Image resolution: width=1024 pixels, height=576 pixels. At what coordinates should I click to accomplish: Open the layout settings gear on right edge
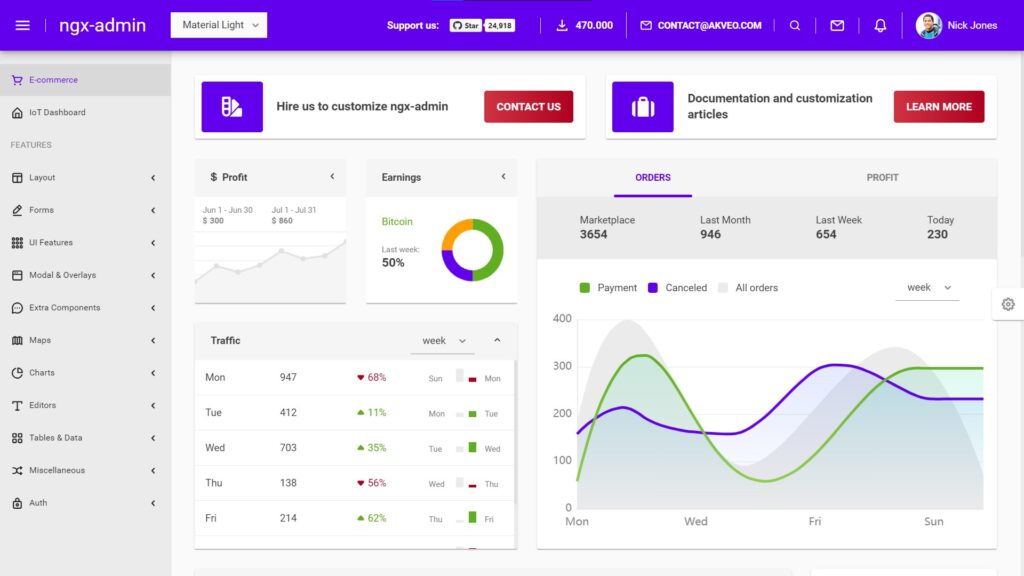tap(1008, 303)
